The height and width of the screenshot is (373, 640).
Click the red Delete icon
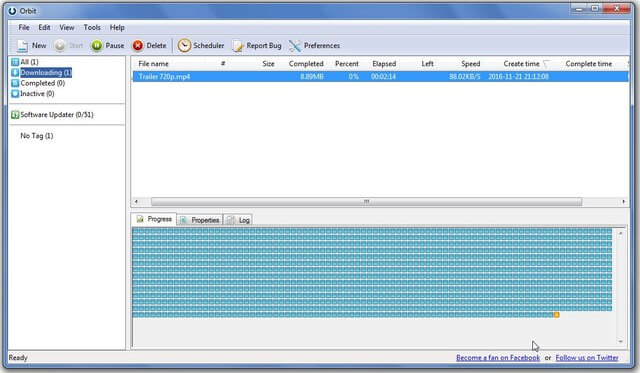pyautogui.click(x=138, y=46)
